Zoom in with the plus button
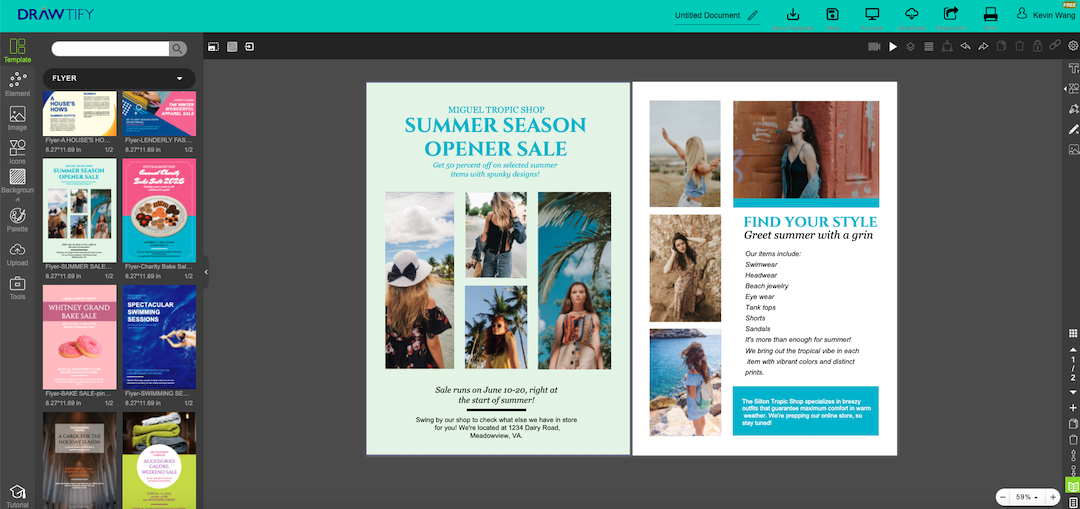 click(x=1052, y=497)
